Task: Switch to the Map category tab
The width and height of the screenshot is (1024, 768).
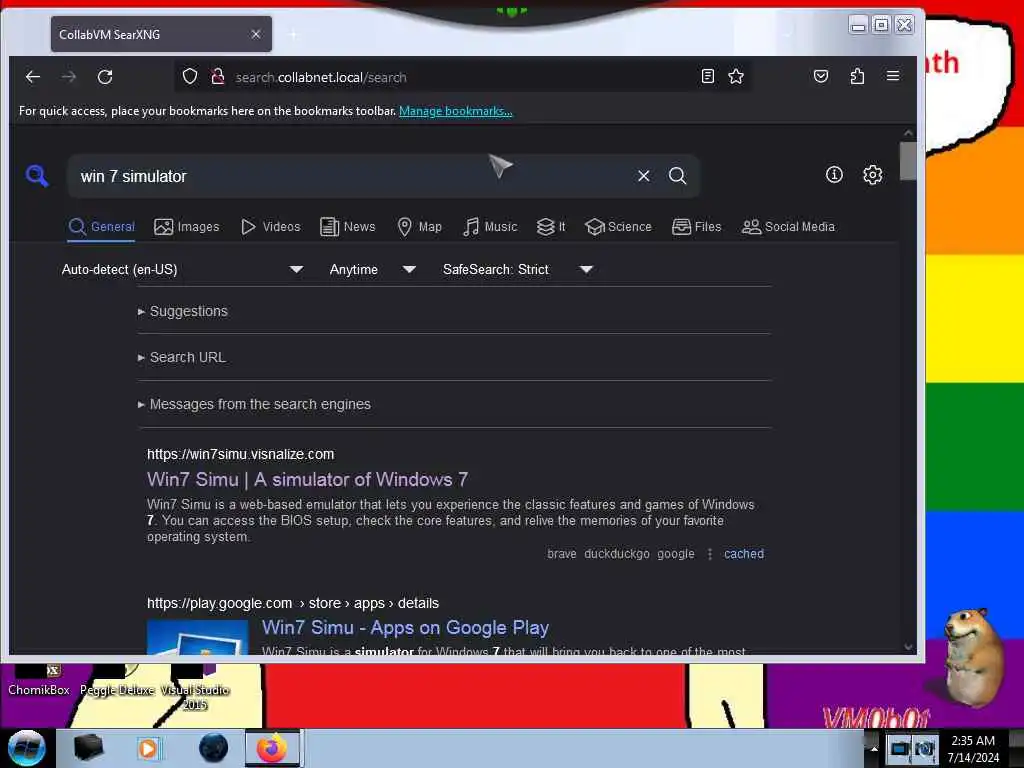Action: coord(419,227)
